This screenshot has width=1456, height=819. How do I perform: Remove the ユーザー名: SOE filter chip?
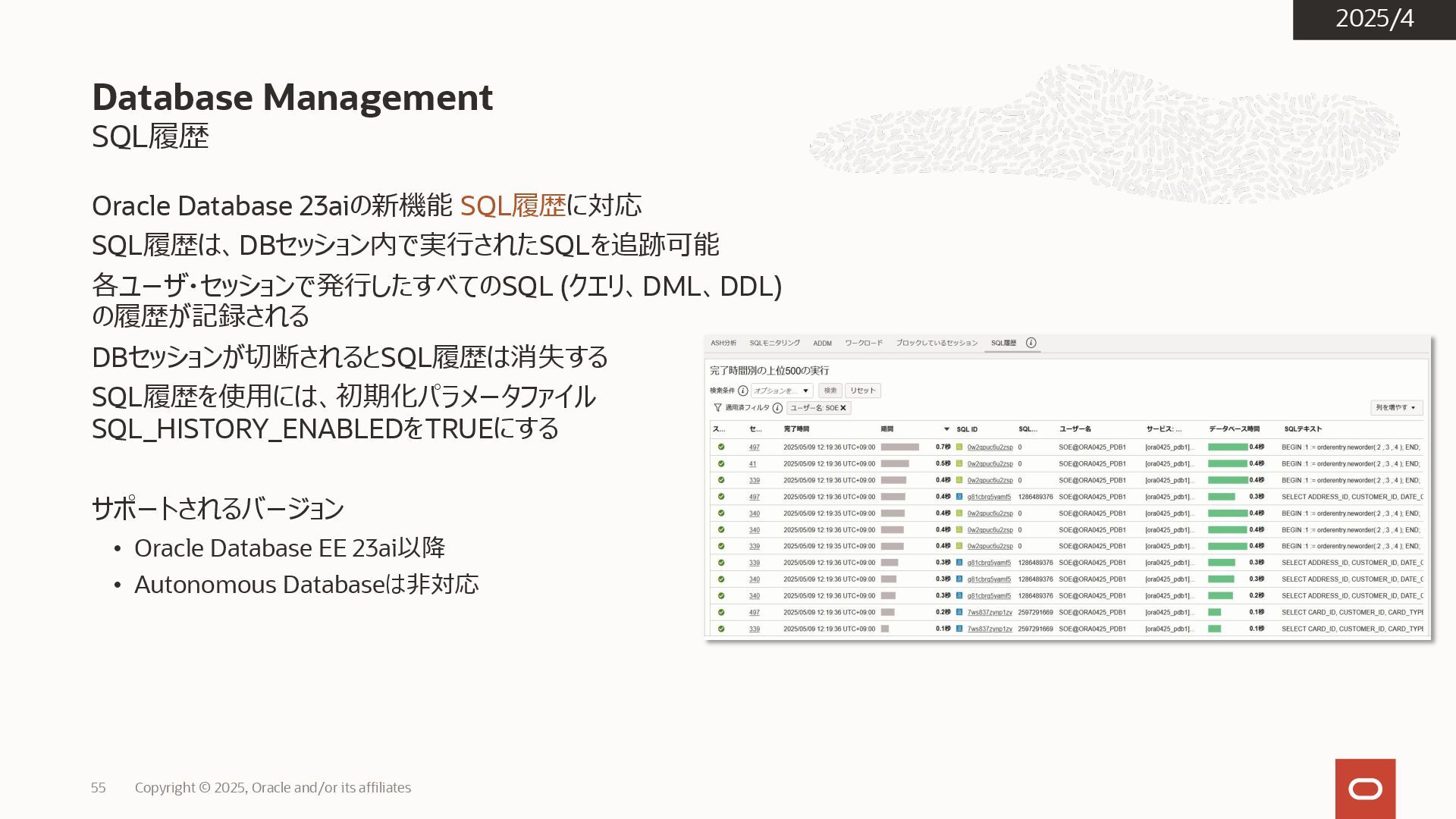tap(843, 408)
